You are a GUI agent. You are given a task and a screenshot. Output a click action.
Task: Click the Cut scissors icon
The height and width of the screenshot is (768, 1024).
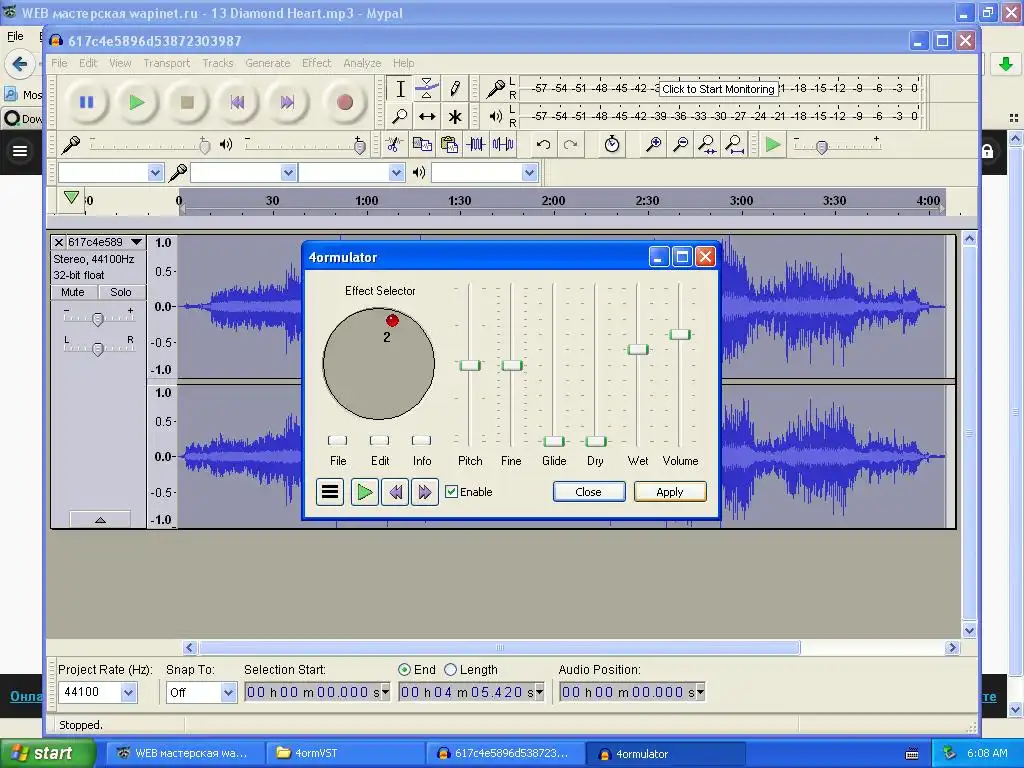tap(394, 145)
